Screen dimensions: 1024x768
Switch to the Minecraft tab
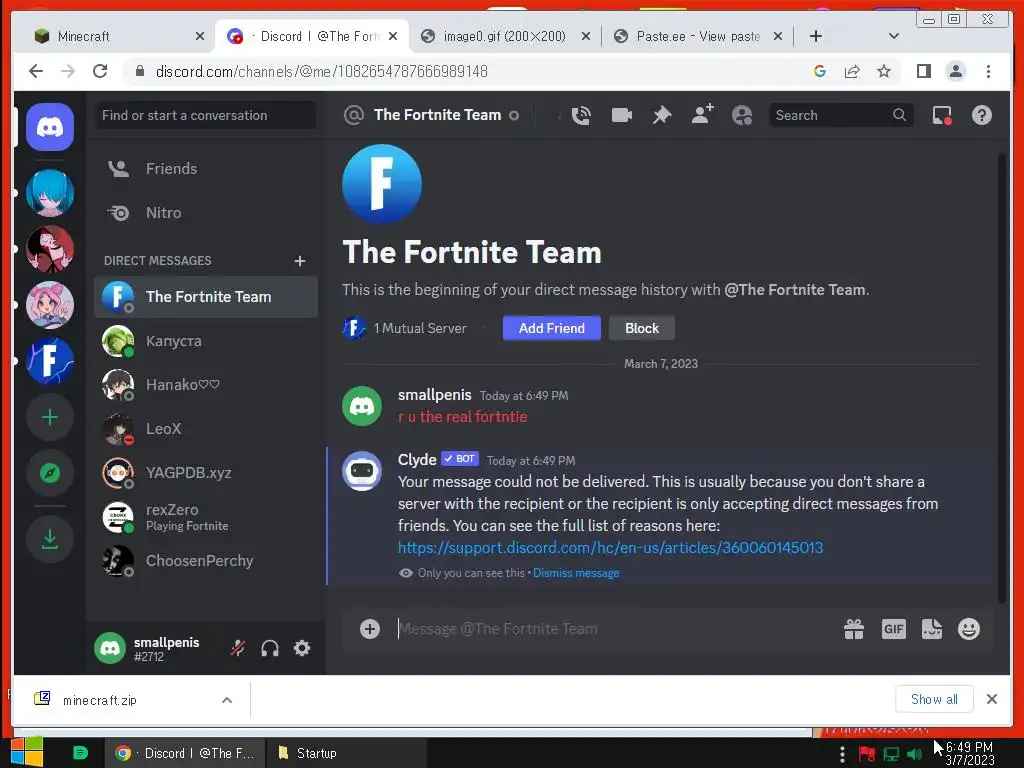(118, 36)
